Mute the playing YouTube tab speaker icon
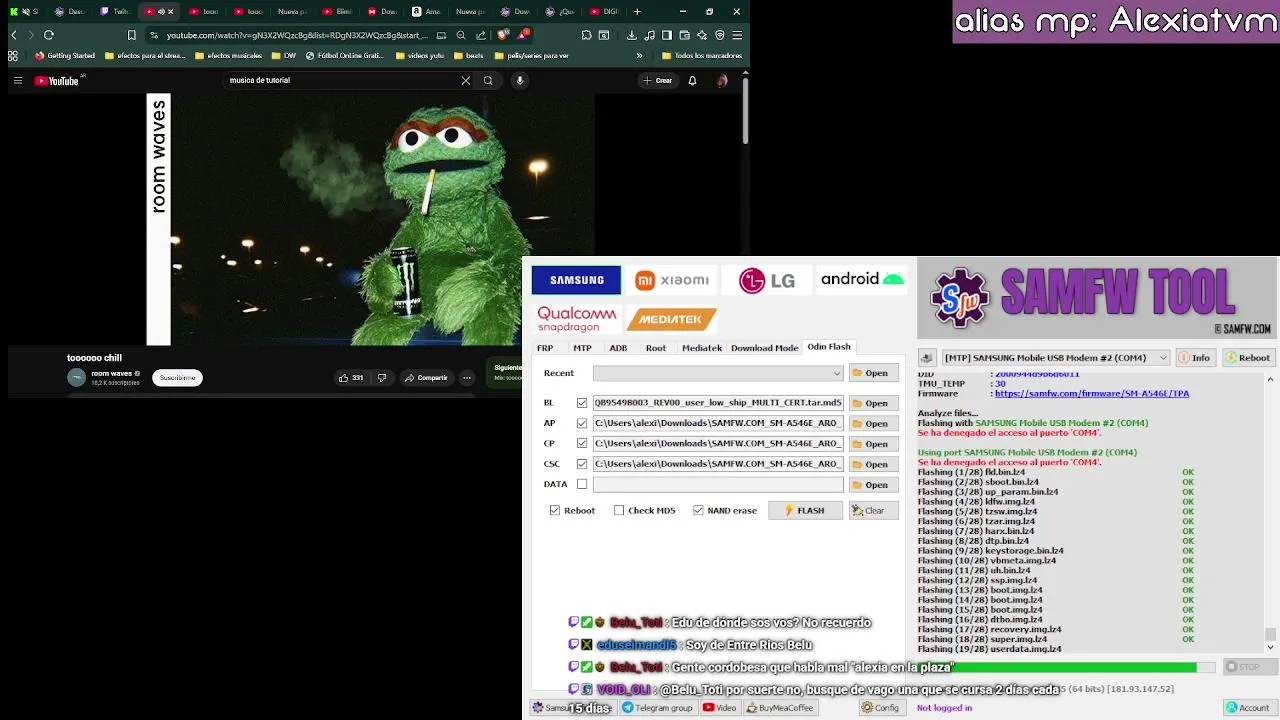This screenshot has width=1280, height=720. pyautogui.click(x=161, y=12)
